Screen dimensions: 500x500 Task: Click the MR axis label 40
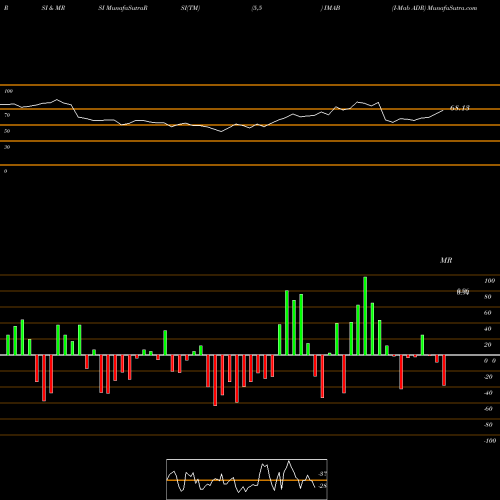[x=488, y=329]
